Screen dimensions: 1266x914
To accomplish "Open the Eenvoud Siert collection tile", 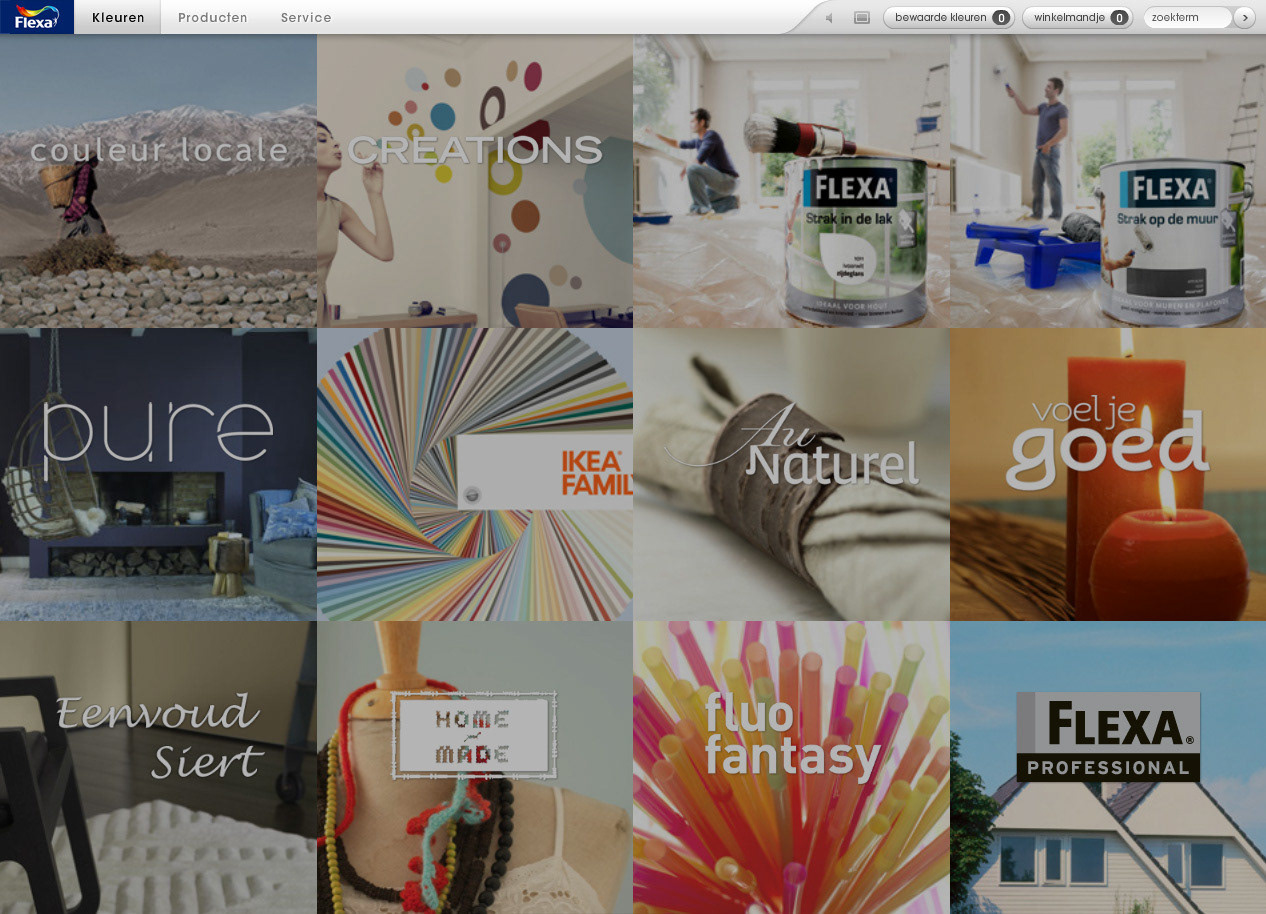I will [x=158, y=767].
